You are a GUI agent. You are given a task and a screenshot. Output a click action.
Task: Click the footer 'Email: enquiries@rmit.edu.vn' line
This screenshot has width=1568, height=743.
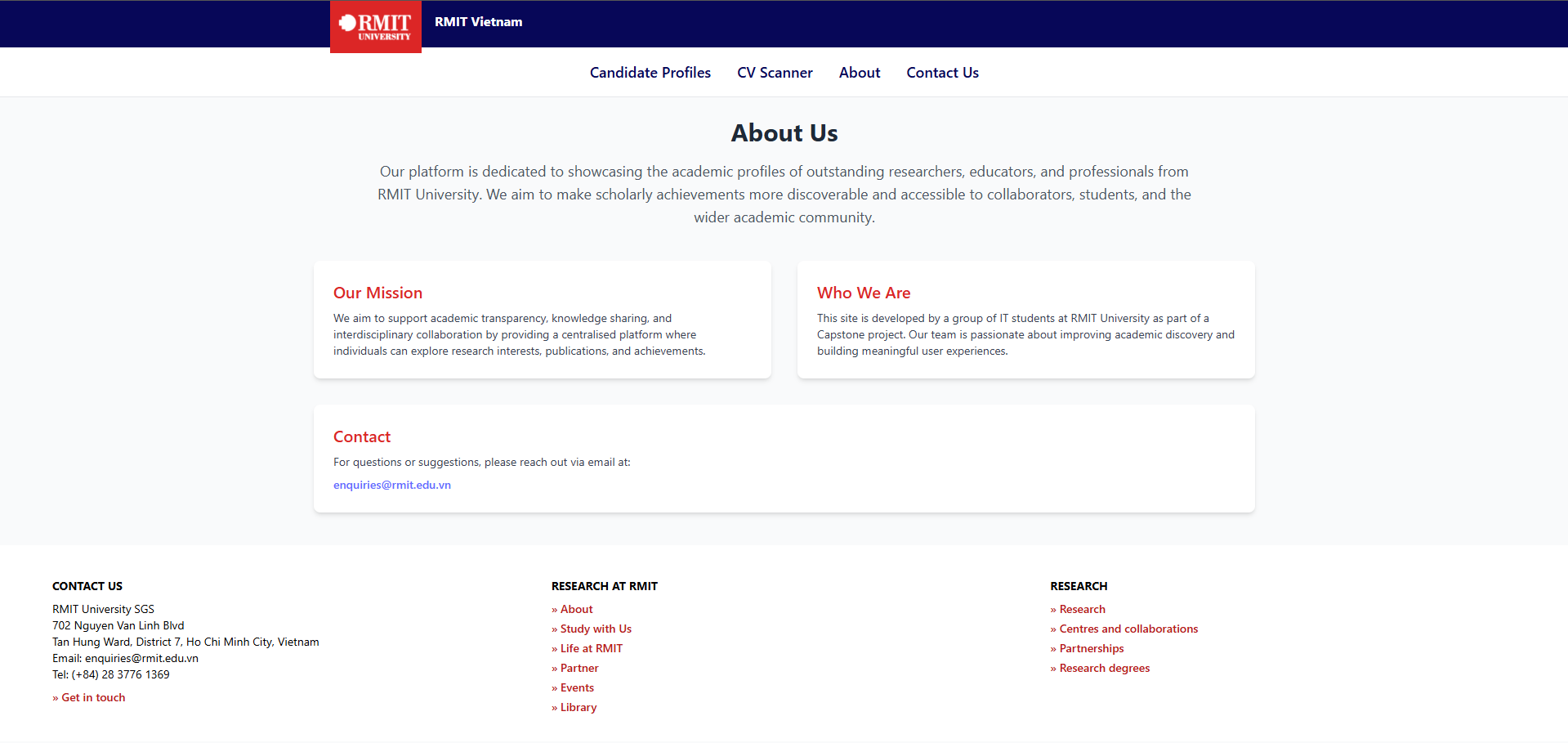[x=125, y=658]
